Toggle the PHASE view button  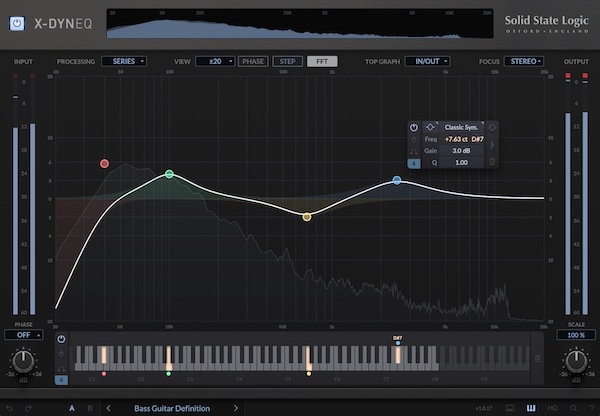253,61
